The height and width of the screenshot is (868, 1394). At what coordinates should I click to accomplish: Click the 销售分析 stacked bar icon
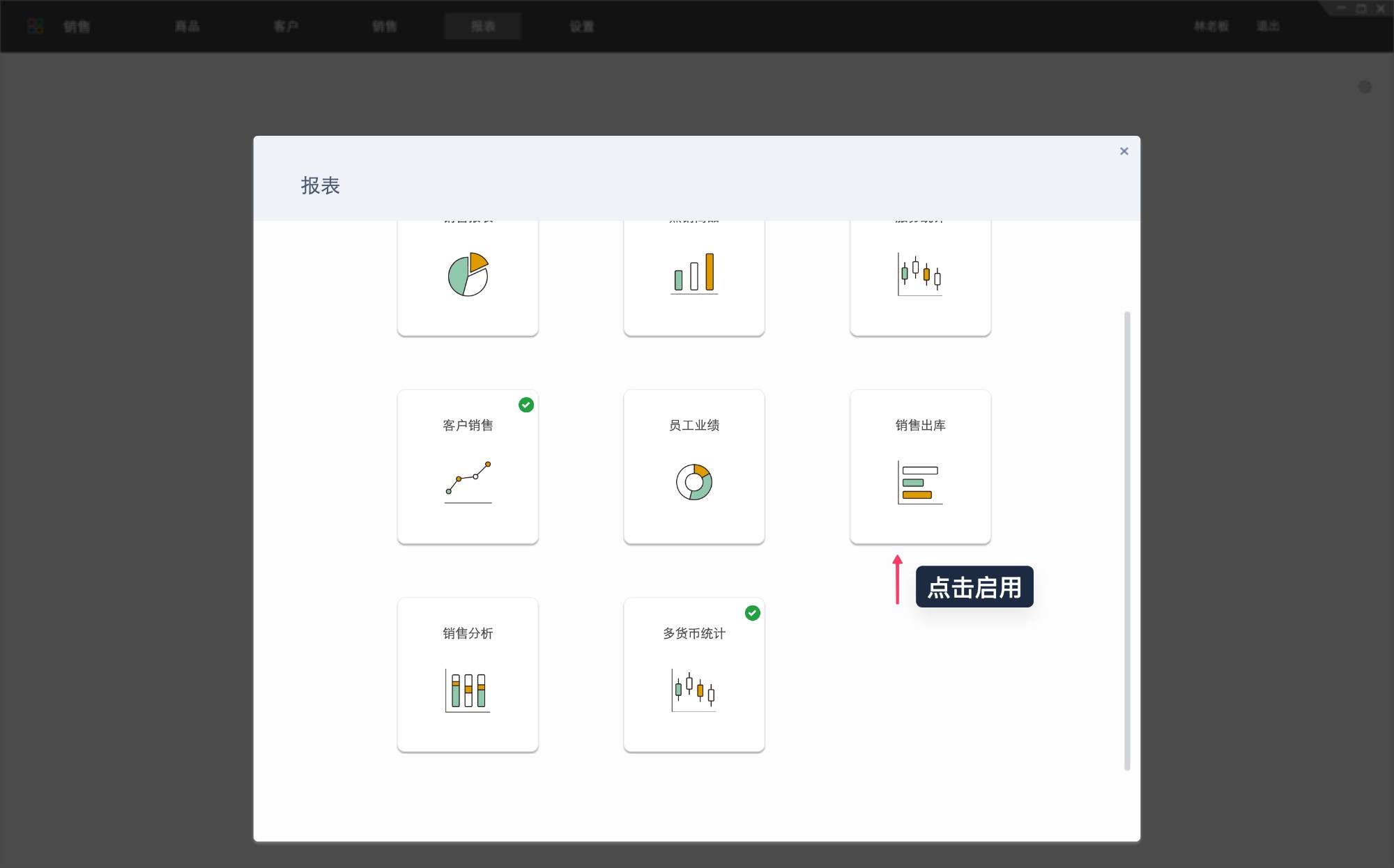(468, 690)
